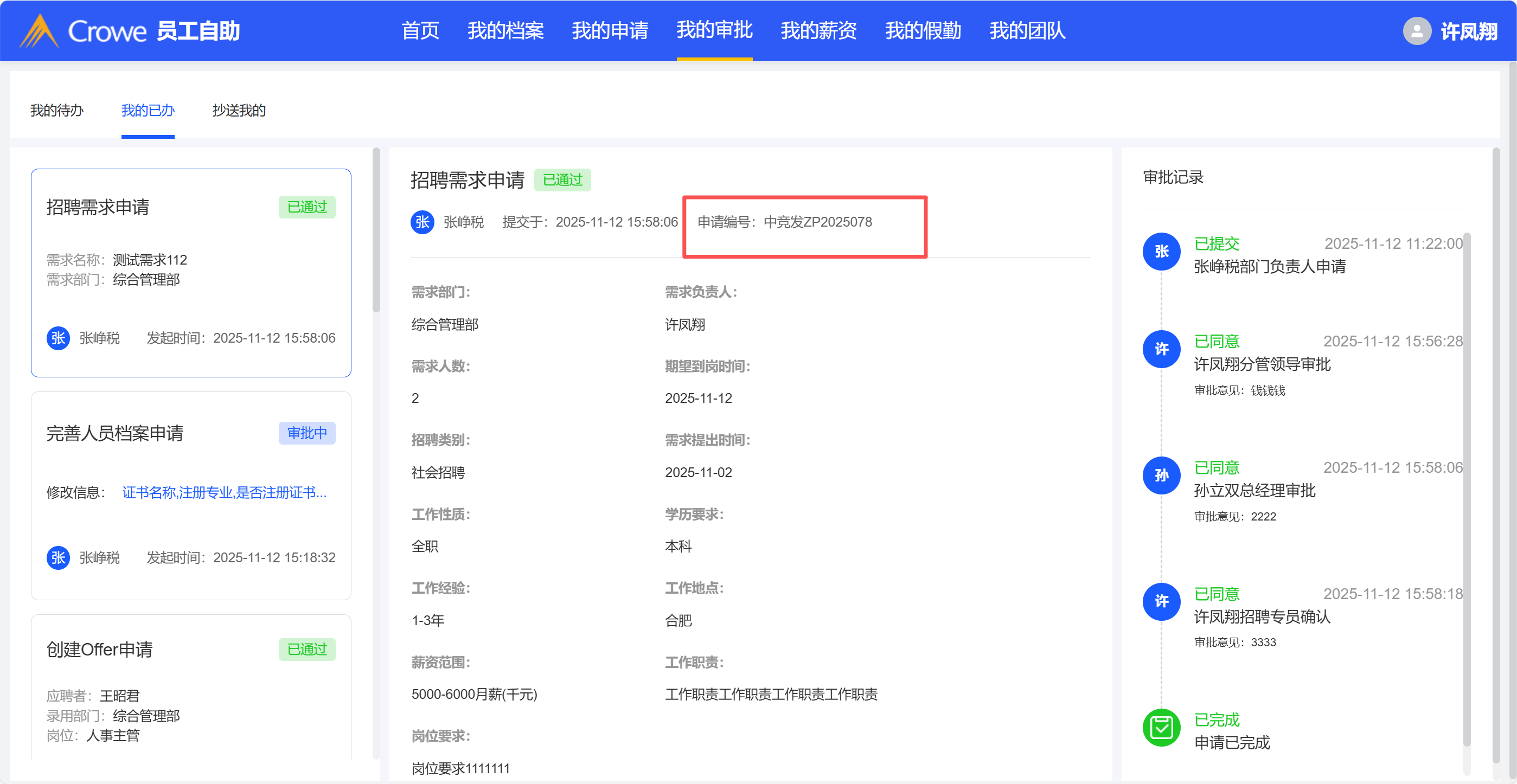Click the 许 avatar for 分管领导审批 step
This screenshot has width=1517, height=784.
[1161, 349]
